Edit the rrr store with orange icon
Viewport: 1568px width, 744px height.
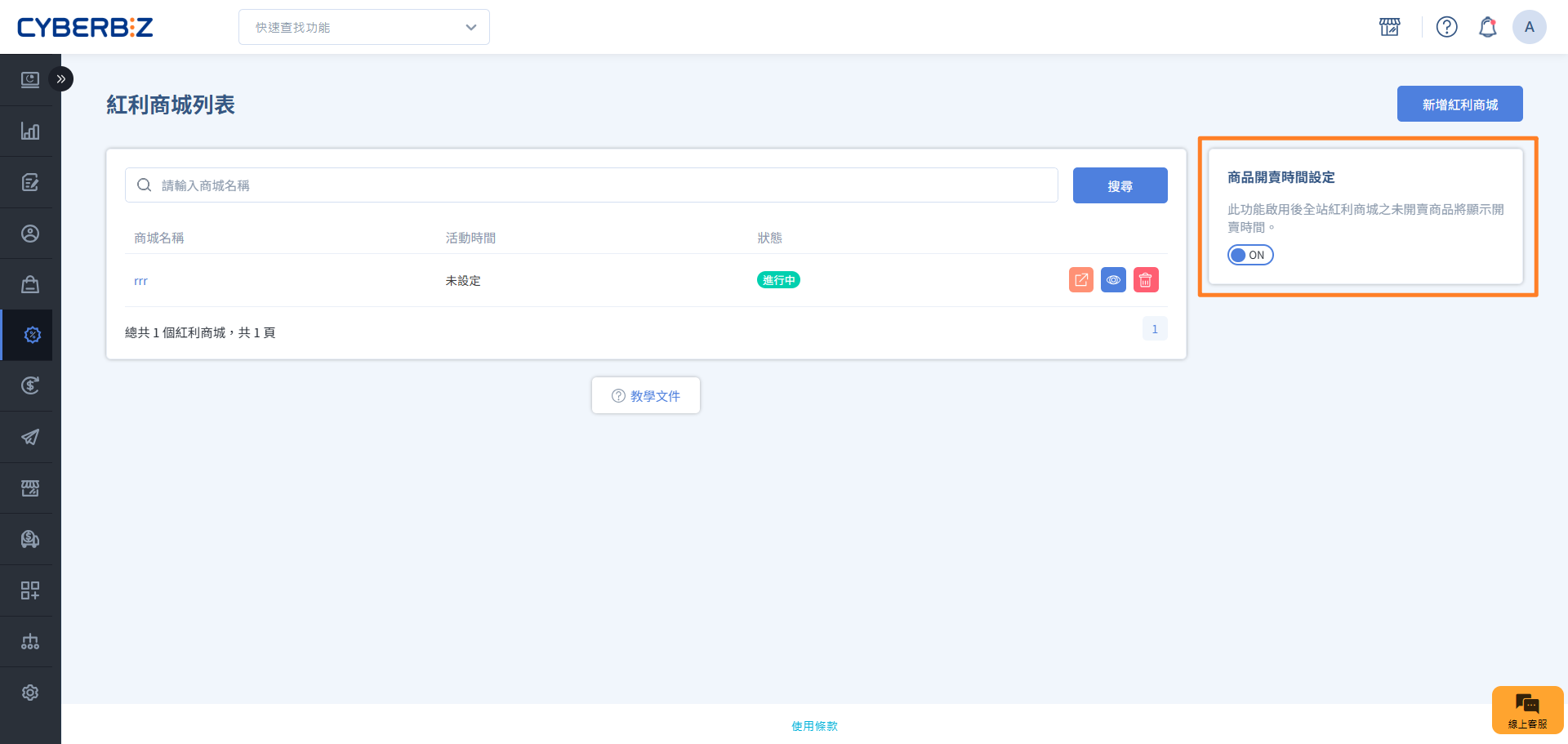click(x=1080, y=280)
